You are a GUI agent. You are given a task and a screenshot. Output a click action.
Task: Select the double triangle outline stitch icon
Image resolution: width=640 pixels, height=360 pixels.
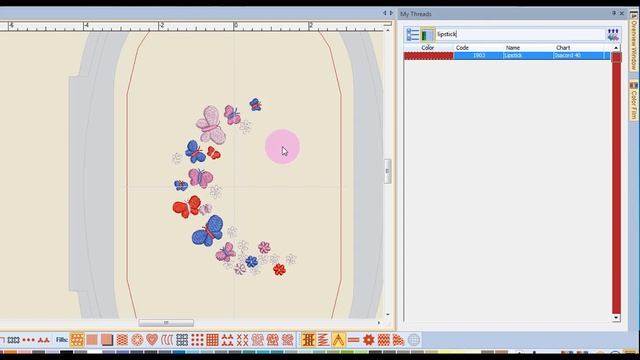44,340
